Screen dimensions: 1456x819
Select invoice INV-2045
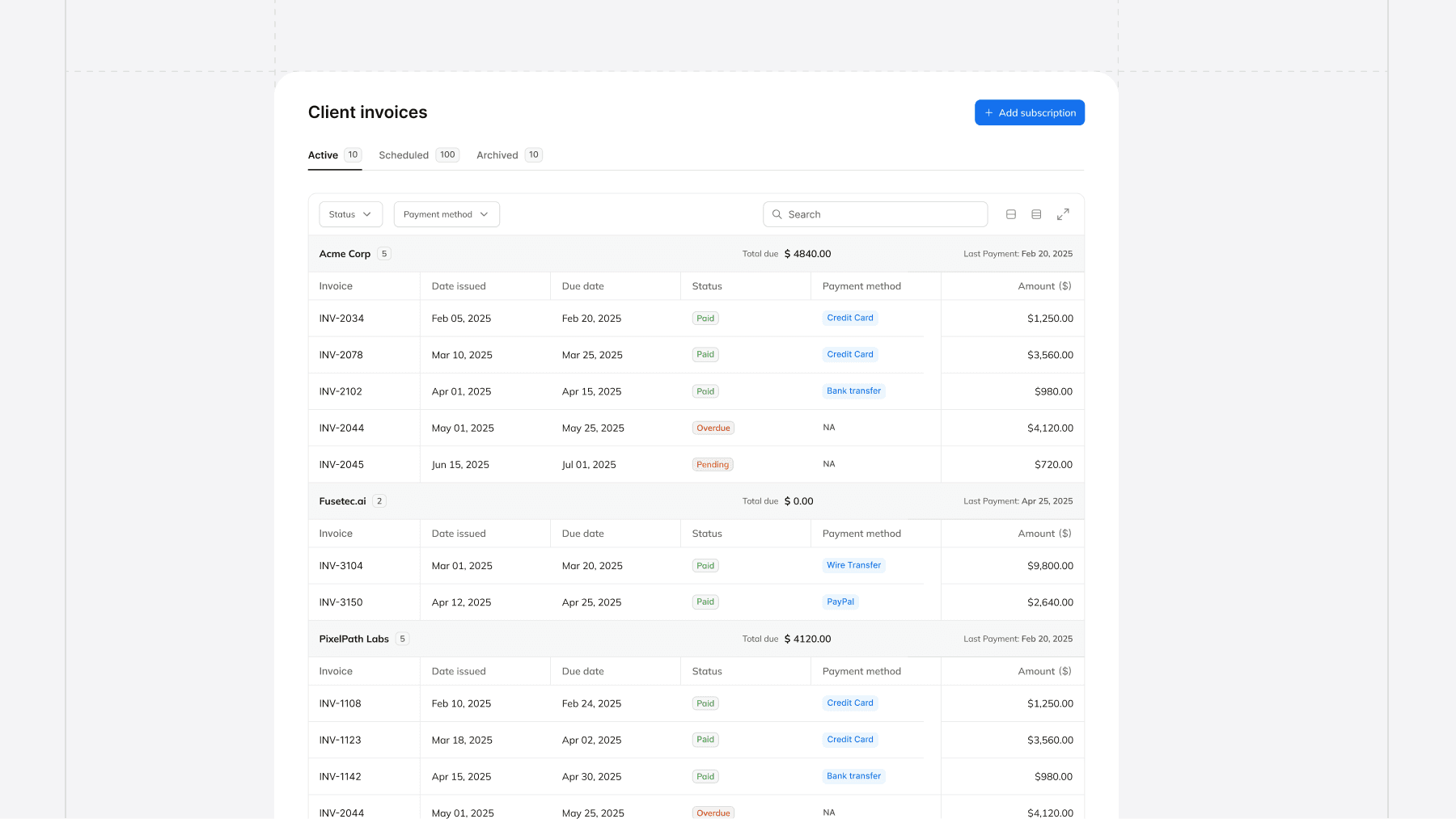coord(341,465)
